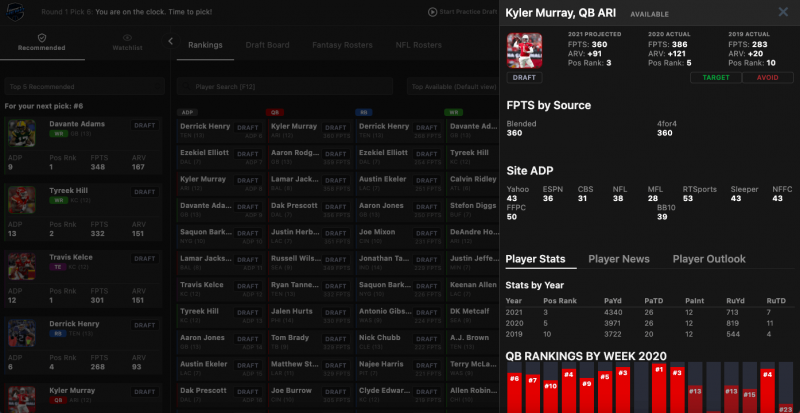800x413 pixels.
Task: Open the Top 5 Recommended dropdown
Action: click(x=84, y=87)
